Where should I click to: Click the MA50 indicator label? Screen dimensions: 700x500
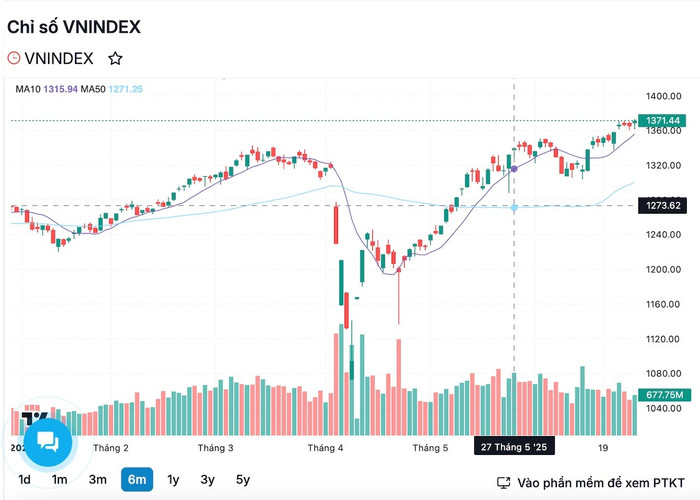[x=93, y=89]
